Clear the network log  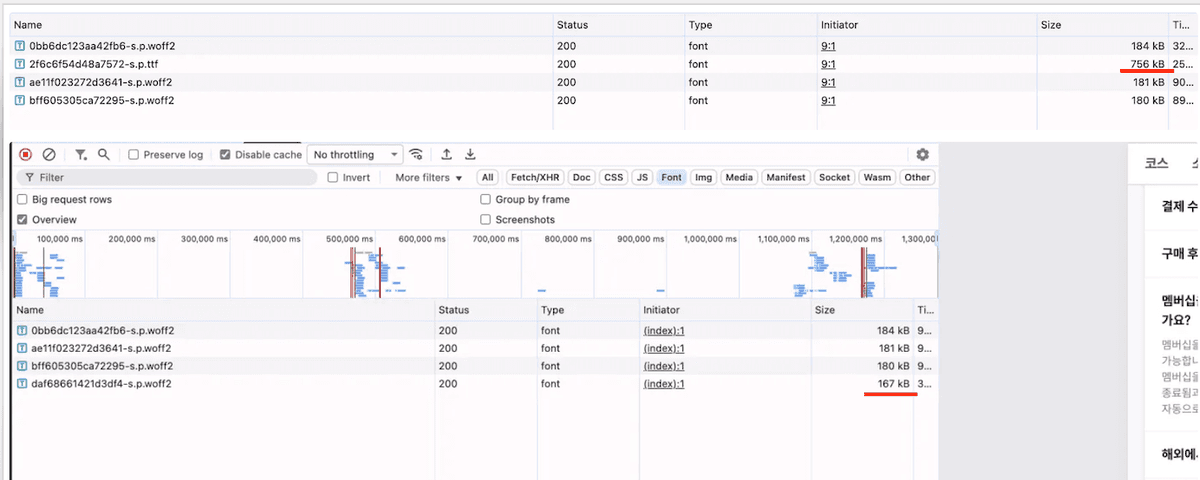coord(48,155)
